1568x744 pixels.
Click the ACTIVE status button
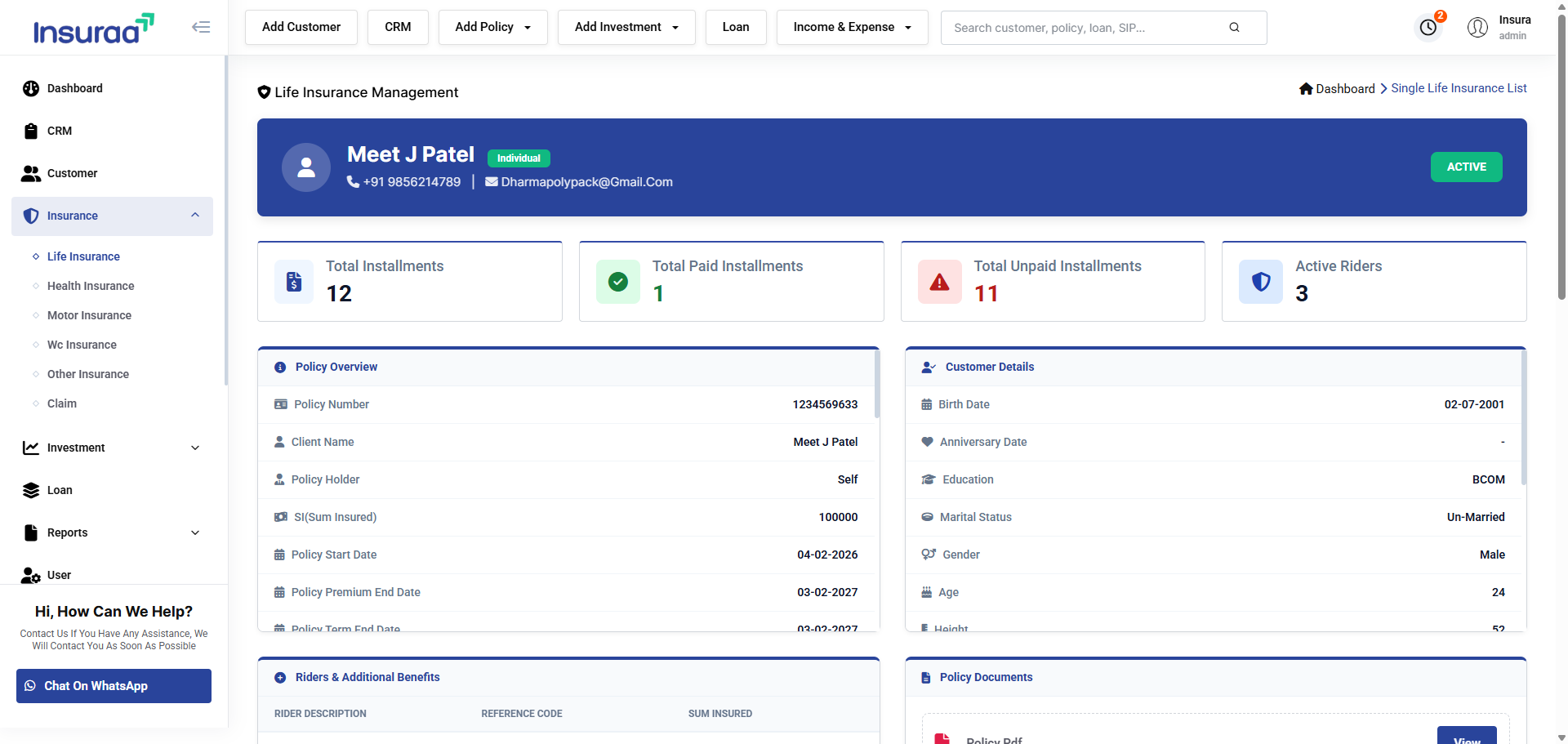pyautogui.click(x=1466, y=167)
